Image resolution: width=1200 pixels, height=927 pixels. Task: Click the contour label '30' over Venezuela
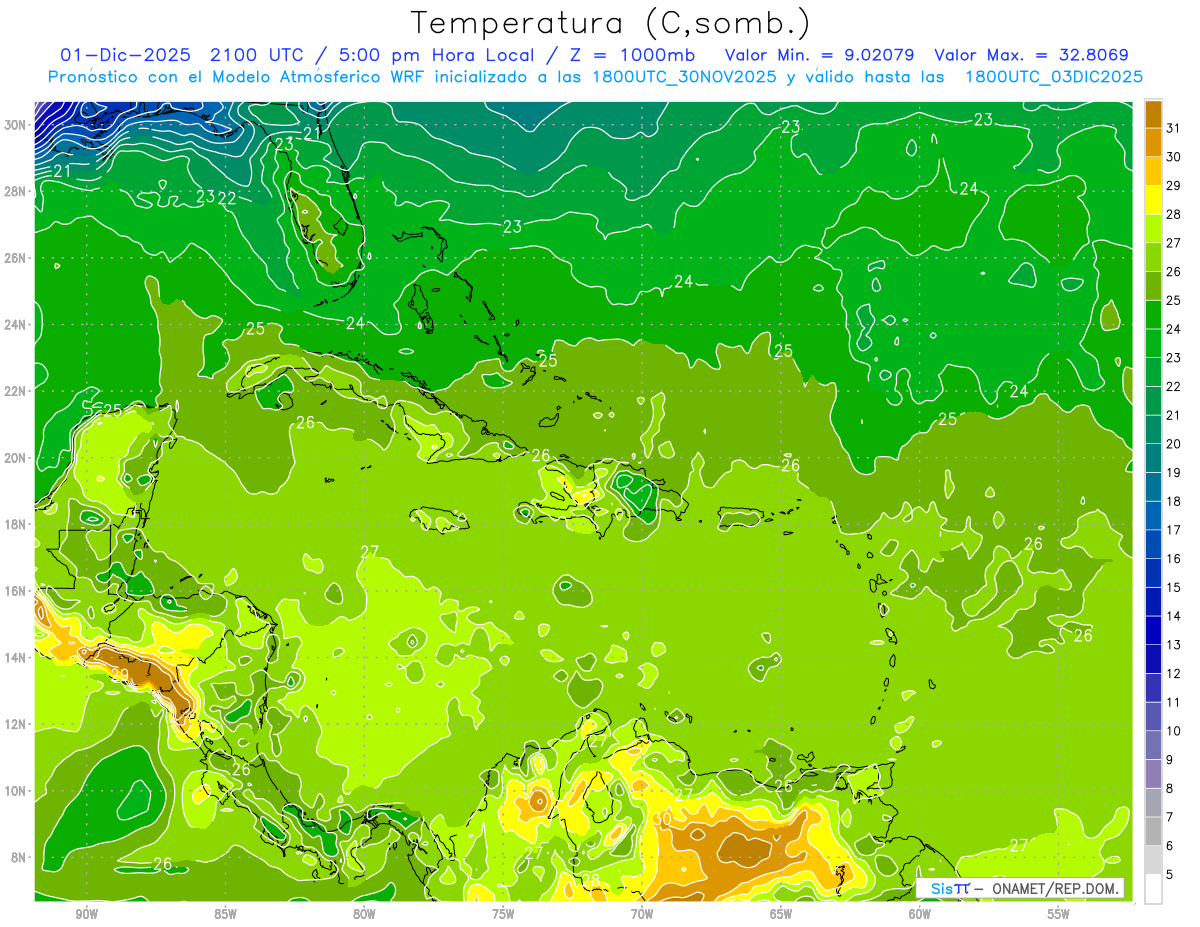pos(662,818)
